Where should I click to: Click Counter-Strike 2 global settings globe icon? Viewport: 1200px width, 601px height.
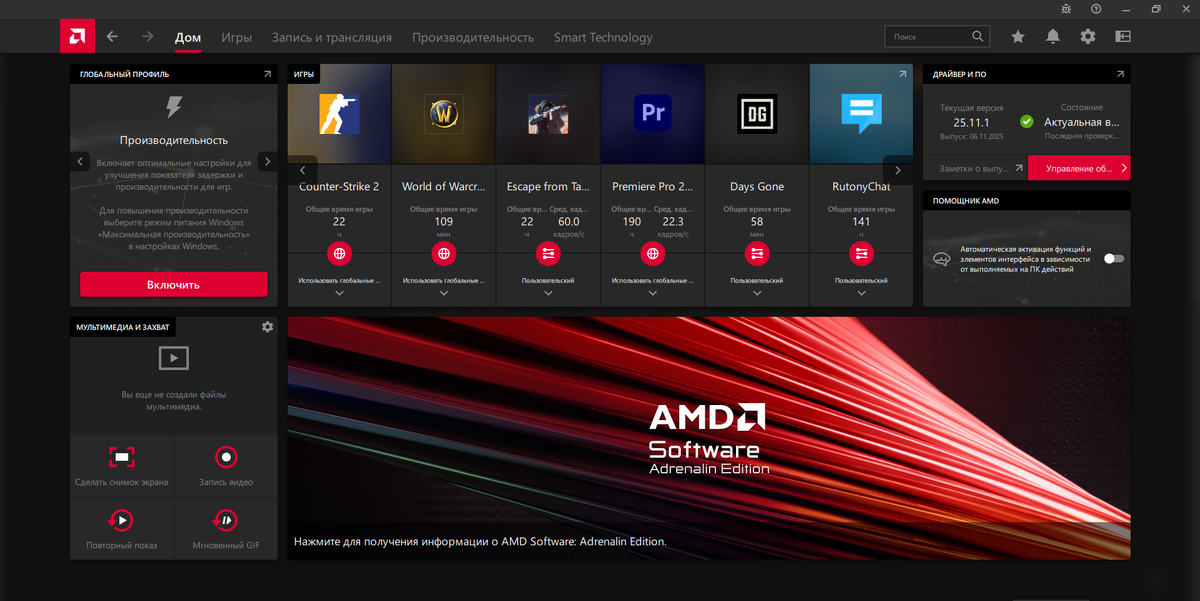[x=339, y=254]
